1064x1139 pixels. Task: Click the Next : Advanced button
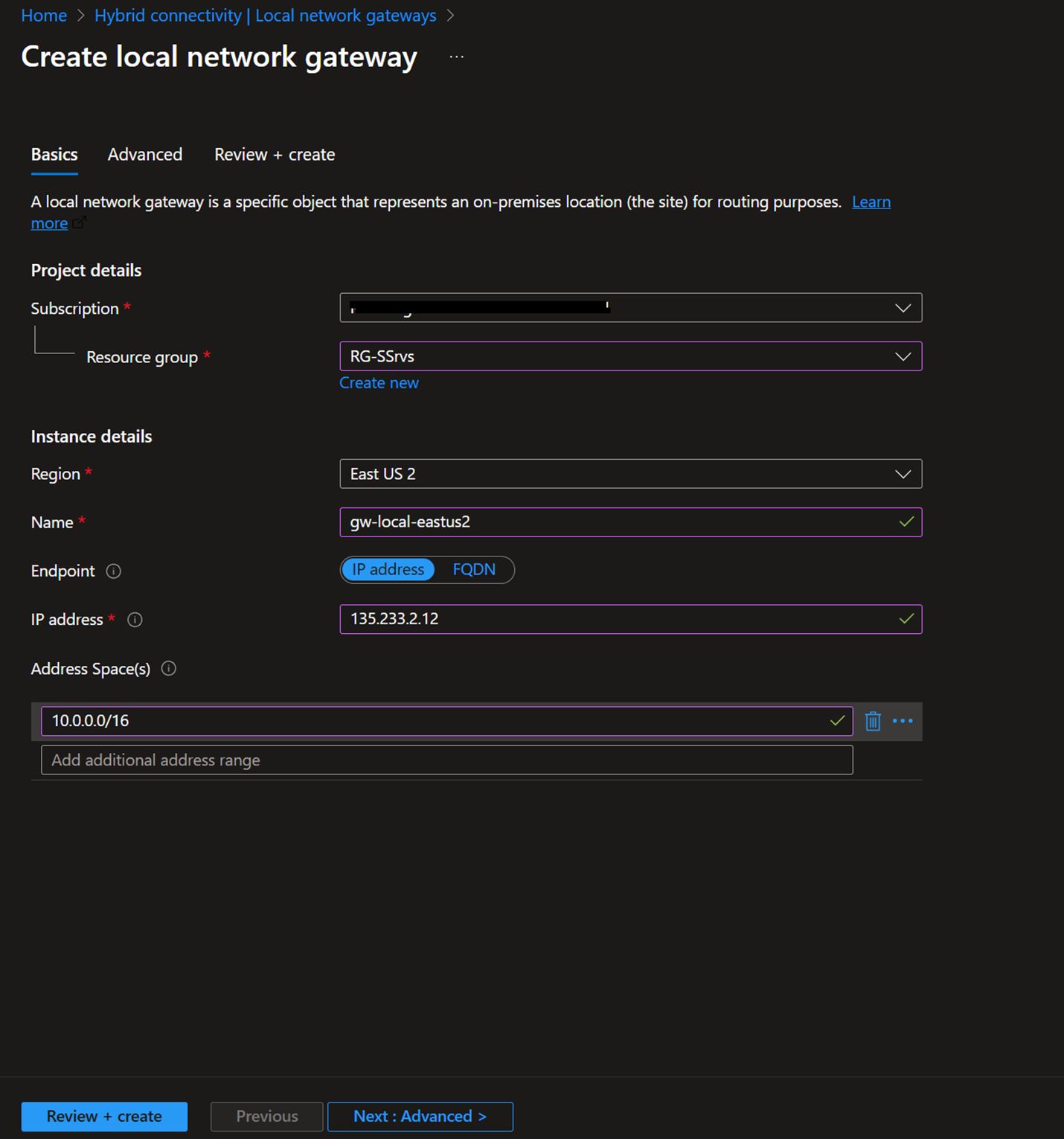[420, 1116]
